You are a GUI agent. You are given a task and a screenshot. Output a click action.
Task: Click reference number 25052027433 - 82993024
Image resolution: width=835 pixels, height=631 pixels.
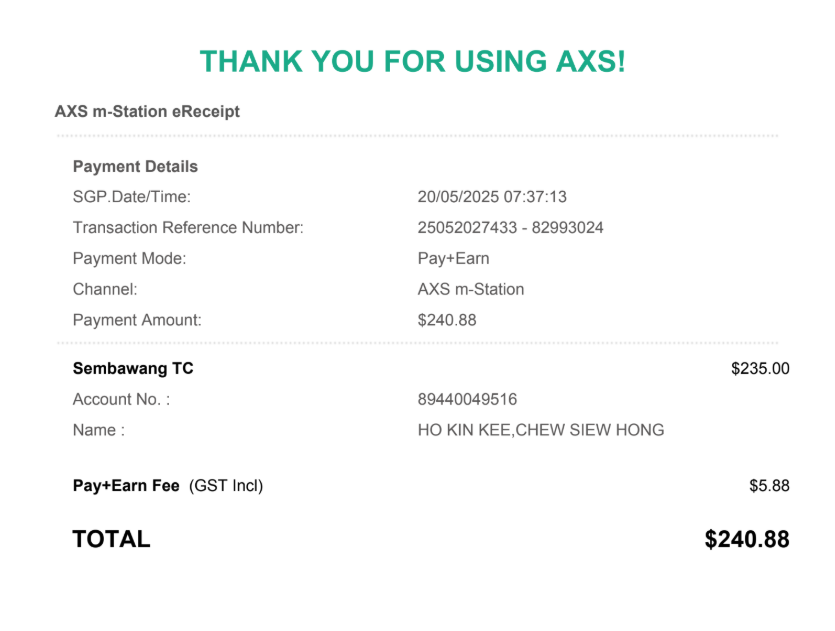(x=510, y=228)
